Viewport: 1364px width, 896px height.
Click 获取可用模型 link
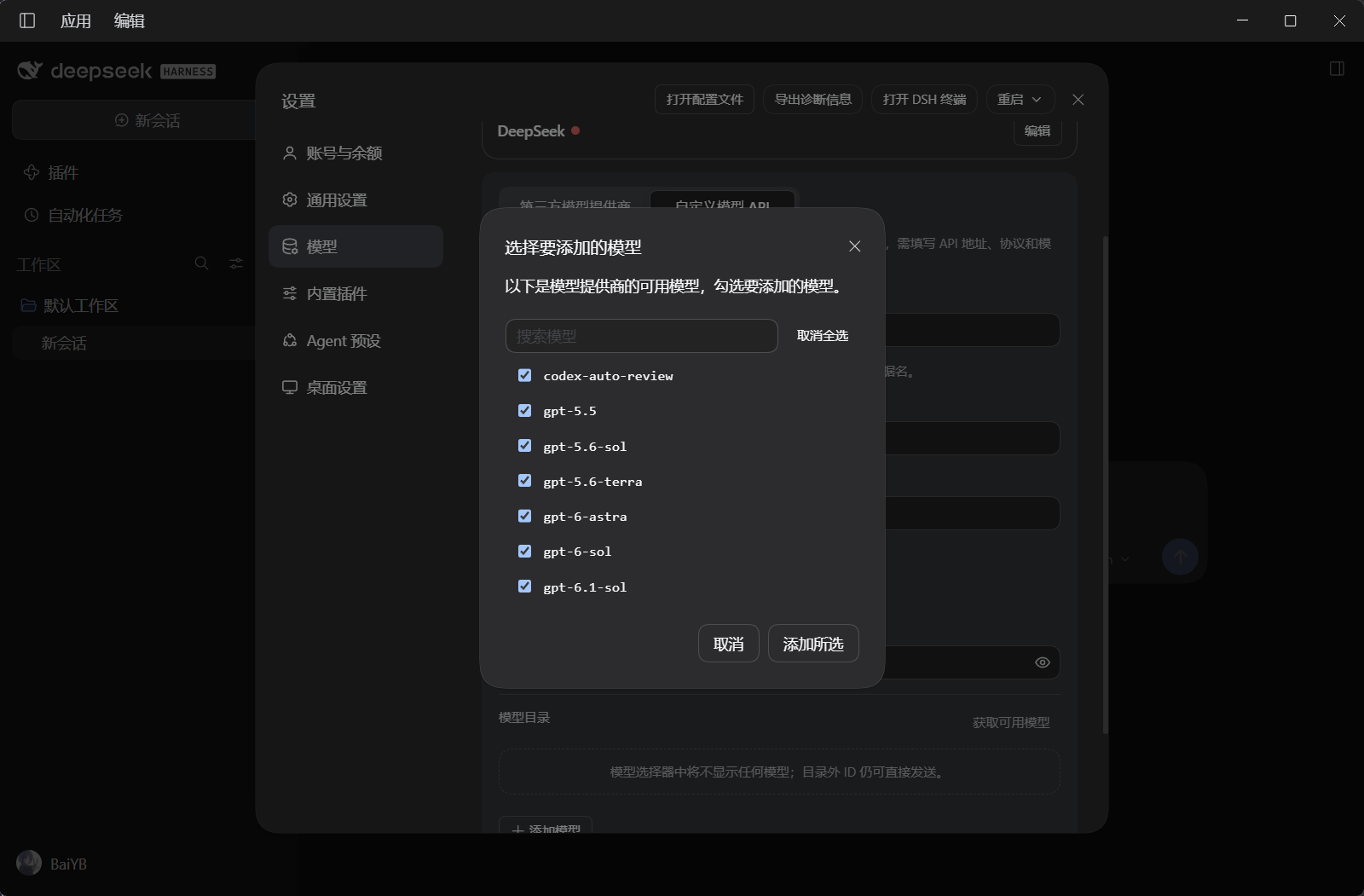[1011, 722]
